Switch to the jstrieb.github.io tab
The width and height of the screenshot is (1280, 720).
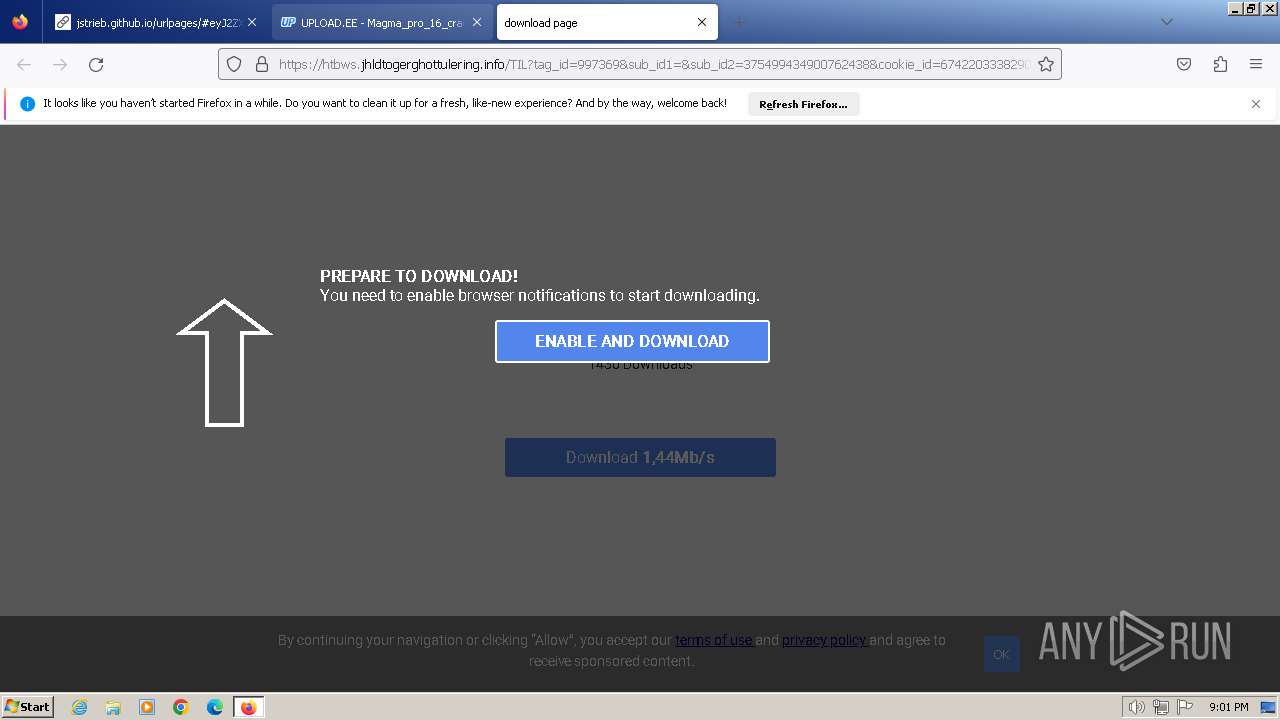pyautogui.click(x=156, y=22)
